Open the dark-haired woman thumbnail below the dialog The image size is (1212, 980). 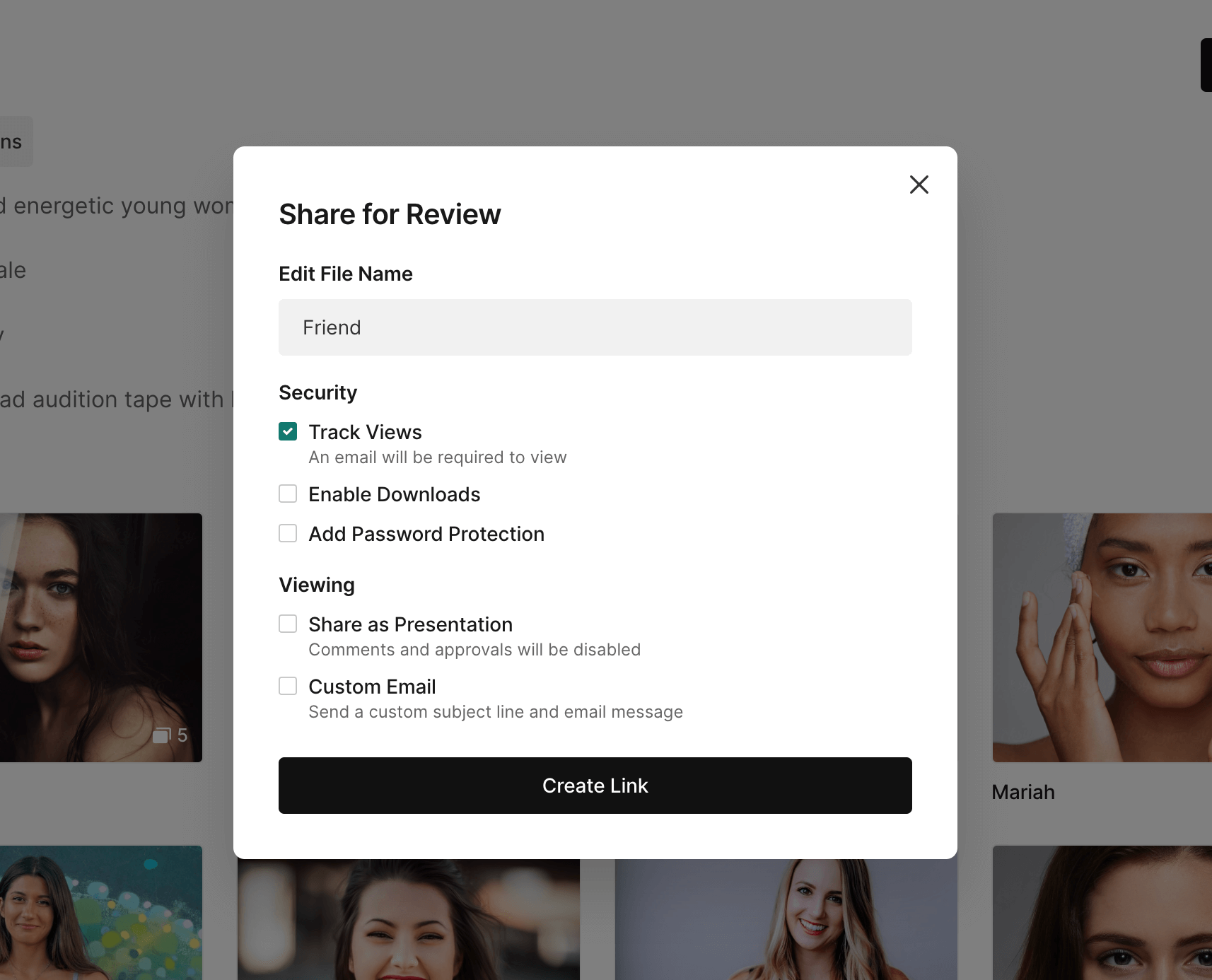408,921
